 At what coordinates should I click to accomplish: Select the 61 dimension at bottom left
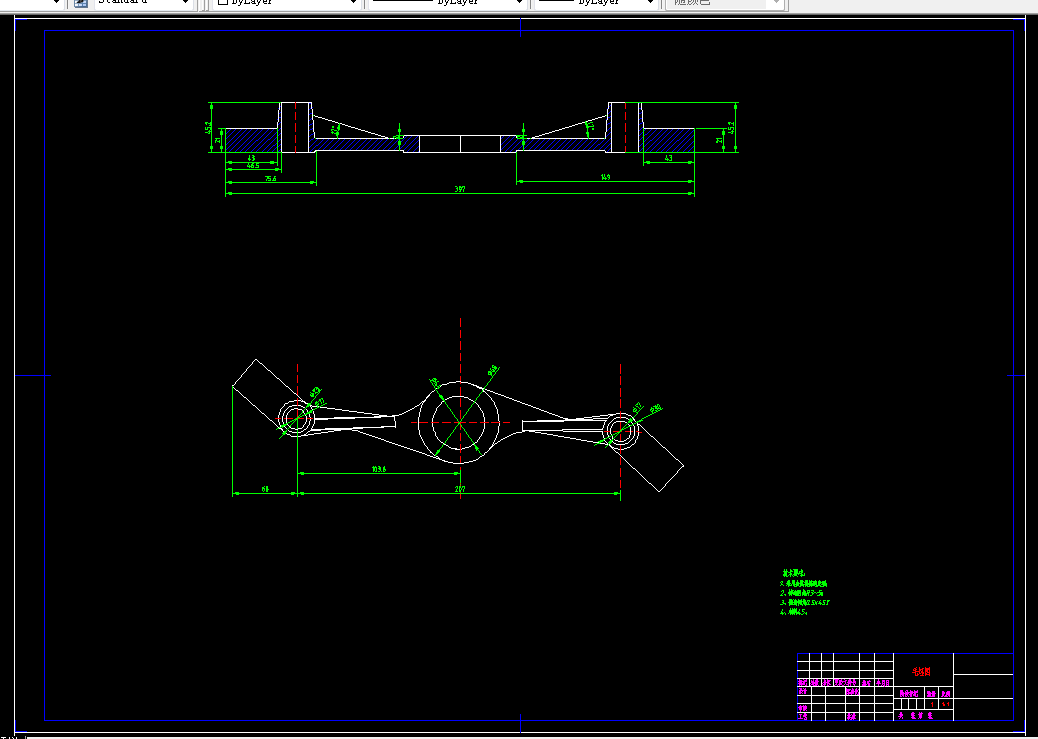[x=265, y=489]
